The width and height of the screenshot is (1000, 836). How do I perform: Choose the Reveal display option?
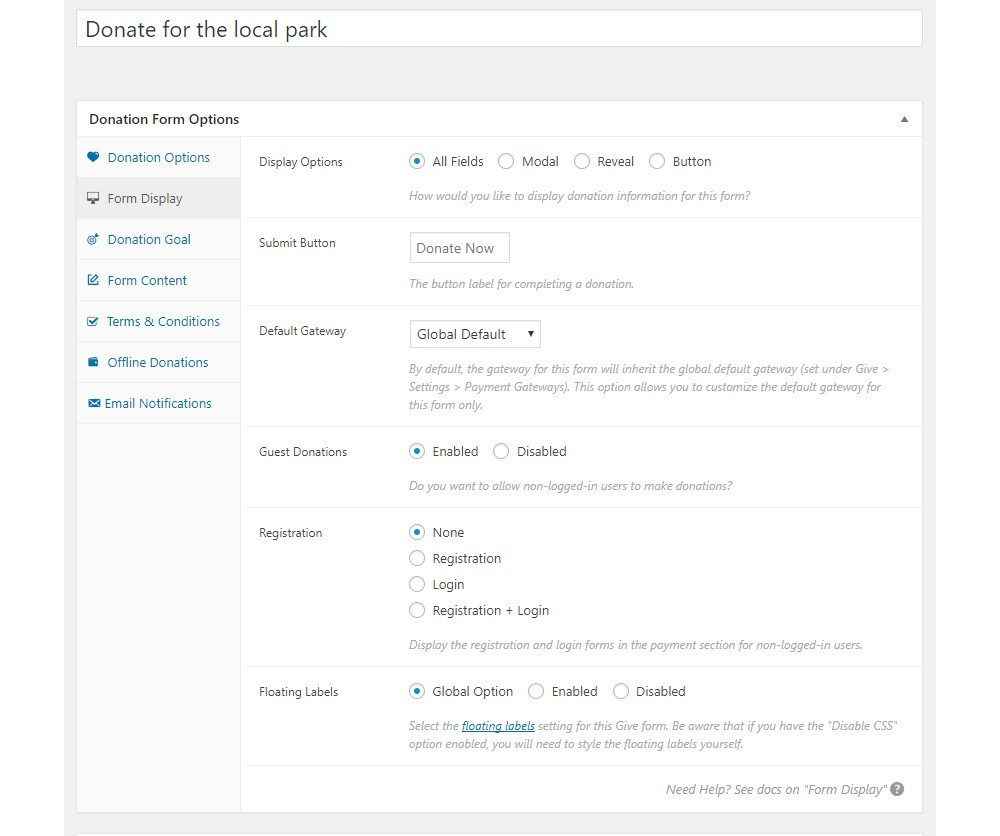coord(582,161)
